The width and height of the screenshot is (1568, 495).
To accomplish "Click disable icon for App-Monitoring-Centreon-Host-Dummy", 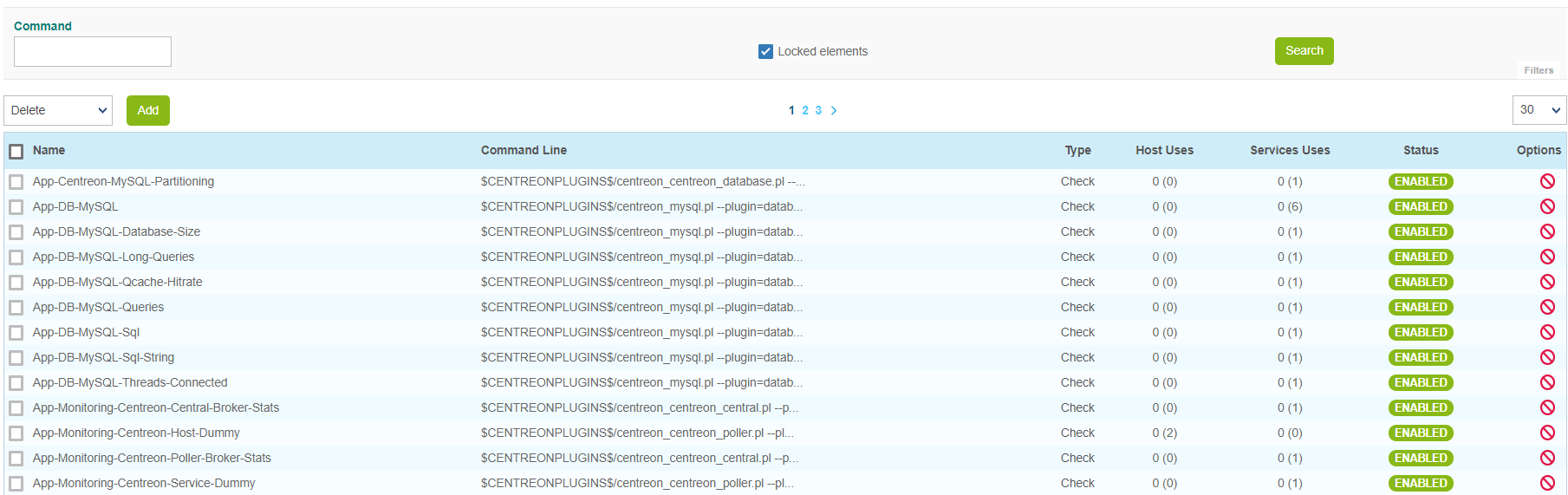I will coord(1546,433).
